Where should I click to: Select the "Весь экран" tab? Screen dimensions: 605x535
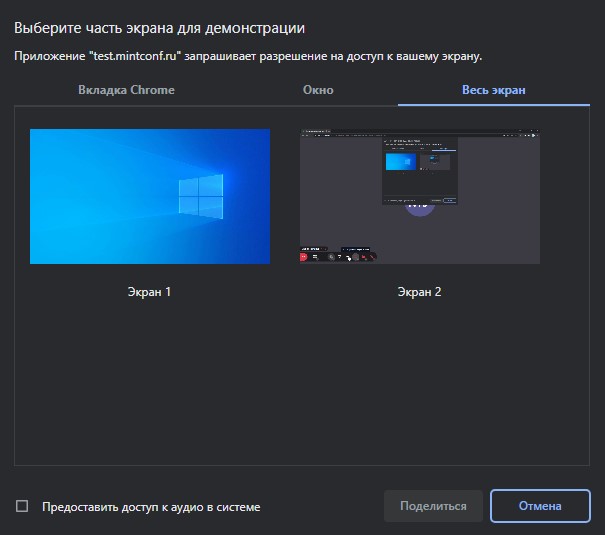493,90
